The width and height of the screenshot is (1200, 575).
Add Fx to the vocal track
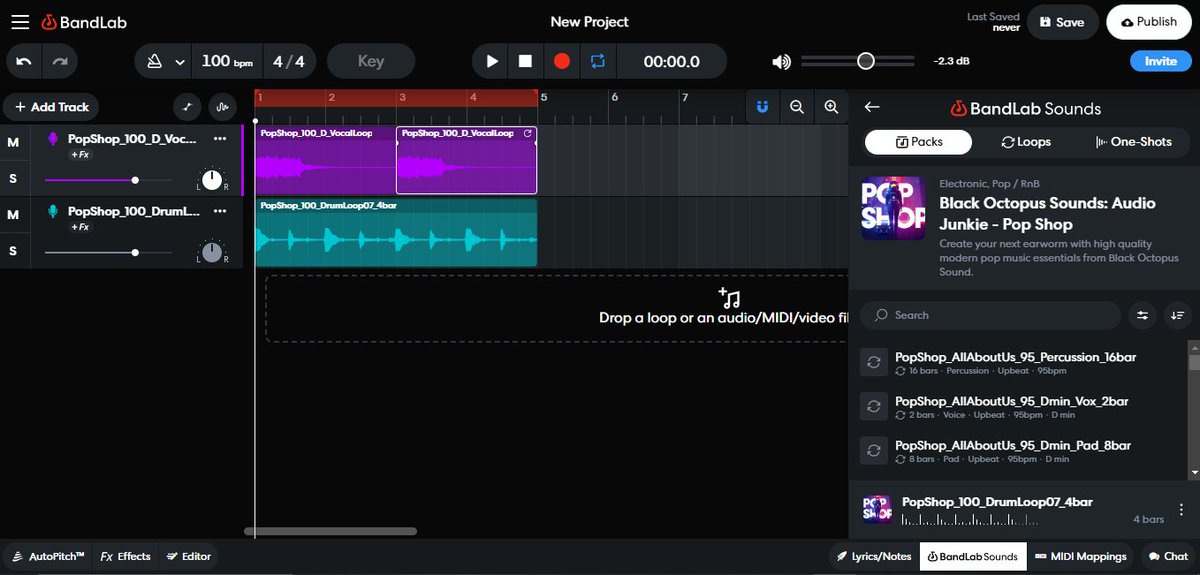81,155
